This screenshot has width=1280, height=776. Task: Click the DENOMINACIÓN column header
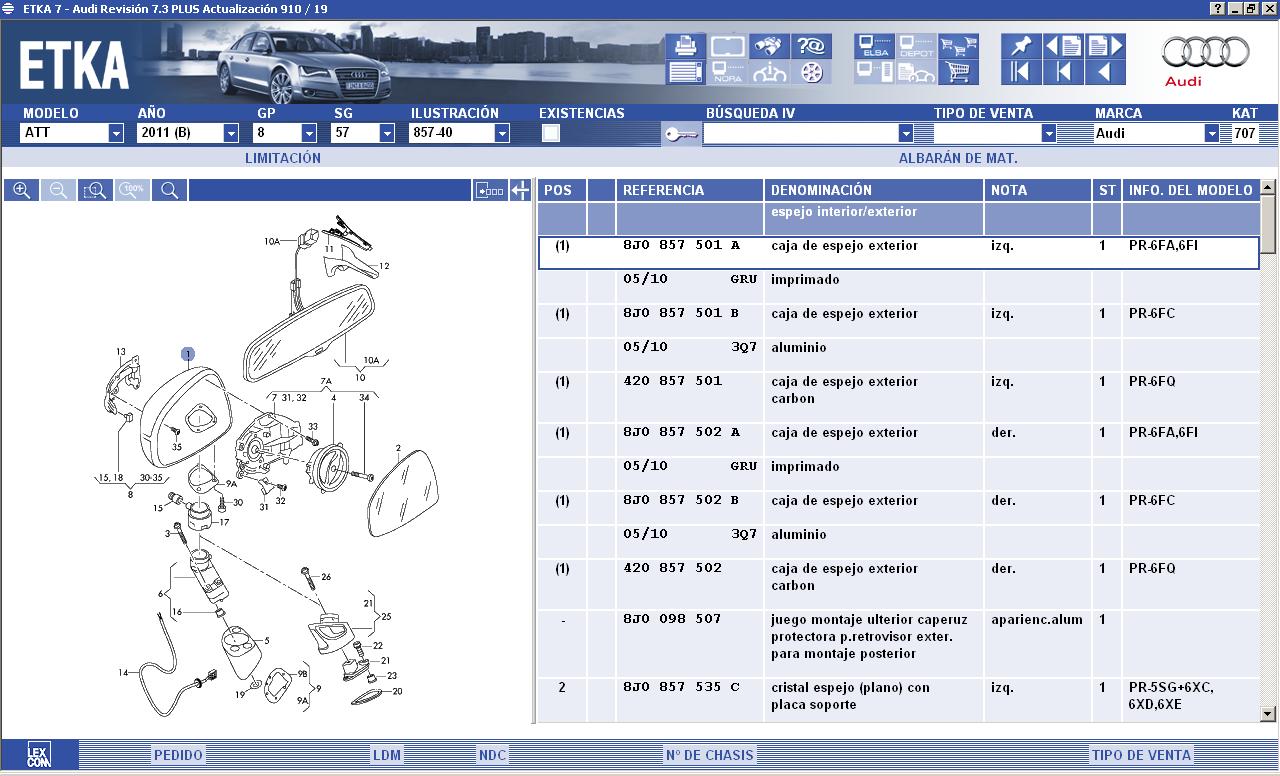(873, 190)
